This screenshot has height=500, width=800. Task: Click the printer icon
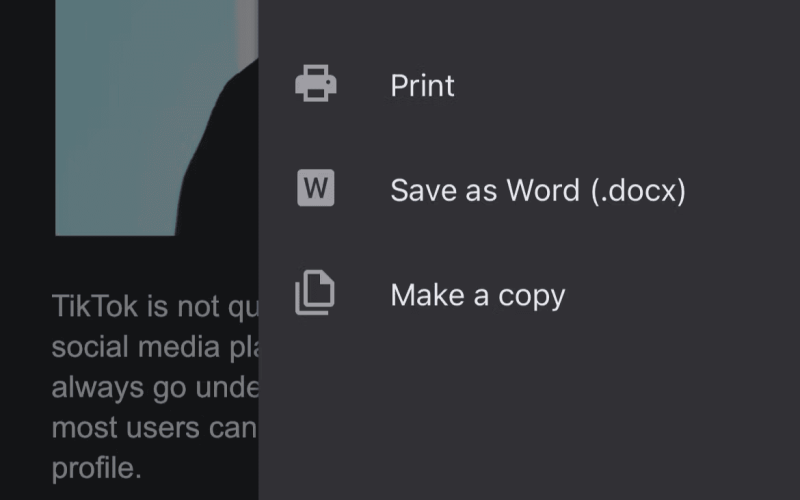(x=316, y=83)
